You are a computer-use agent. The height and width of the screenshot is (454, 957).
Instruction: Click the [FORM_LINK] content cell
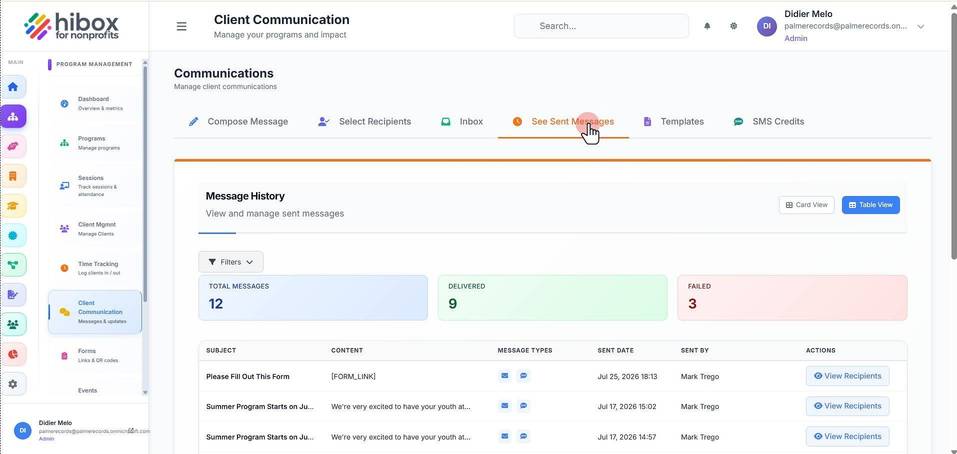point(353,377)
